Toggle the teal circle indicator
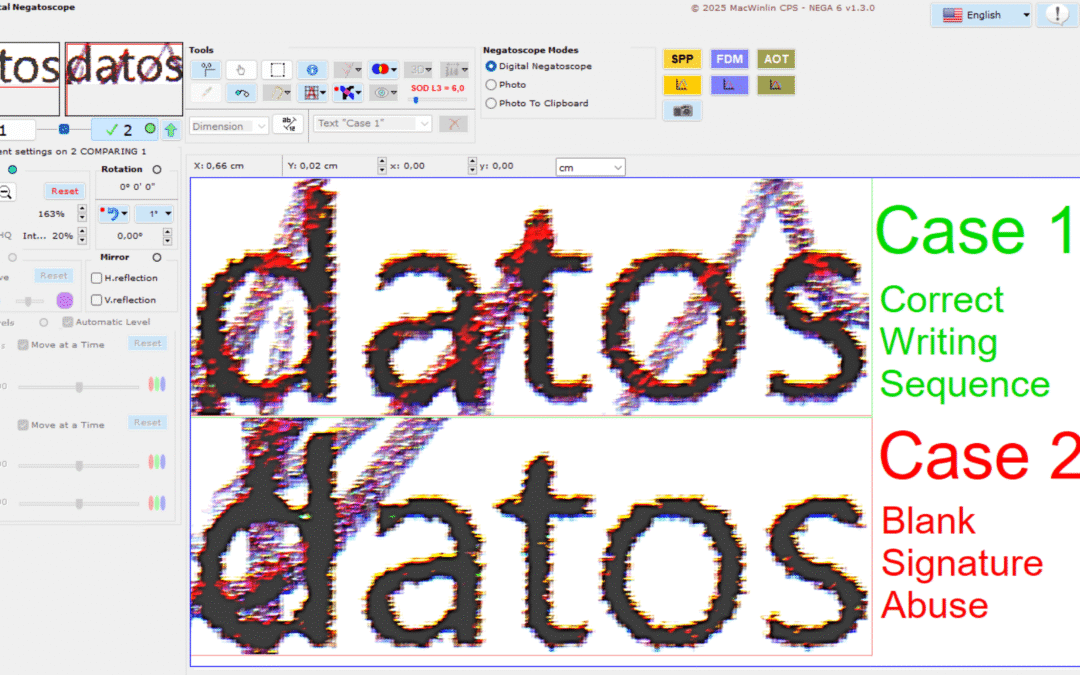Viewport: 1080px width, 675px height. coord(12,169)
